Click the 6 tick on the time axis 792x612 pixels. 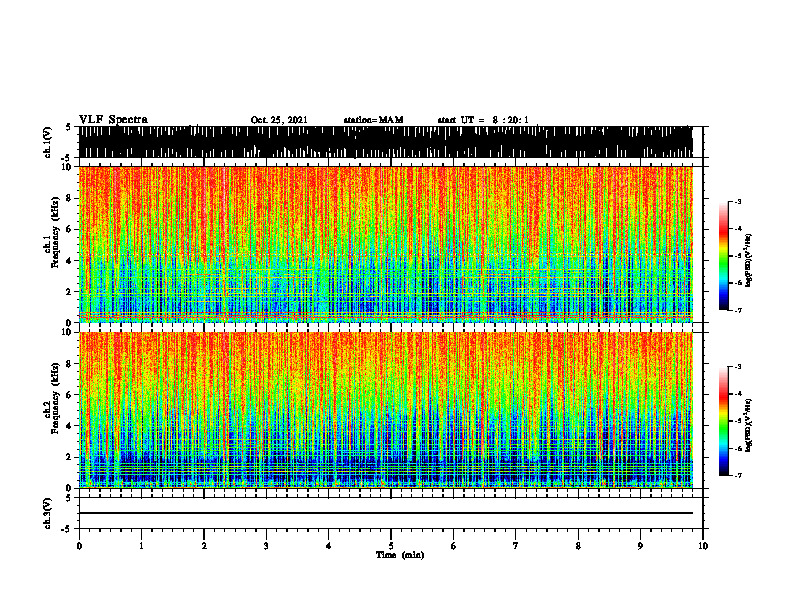454,546
